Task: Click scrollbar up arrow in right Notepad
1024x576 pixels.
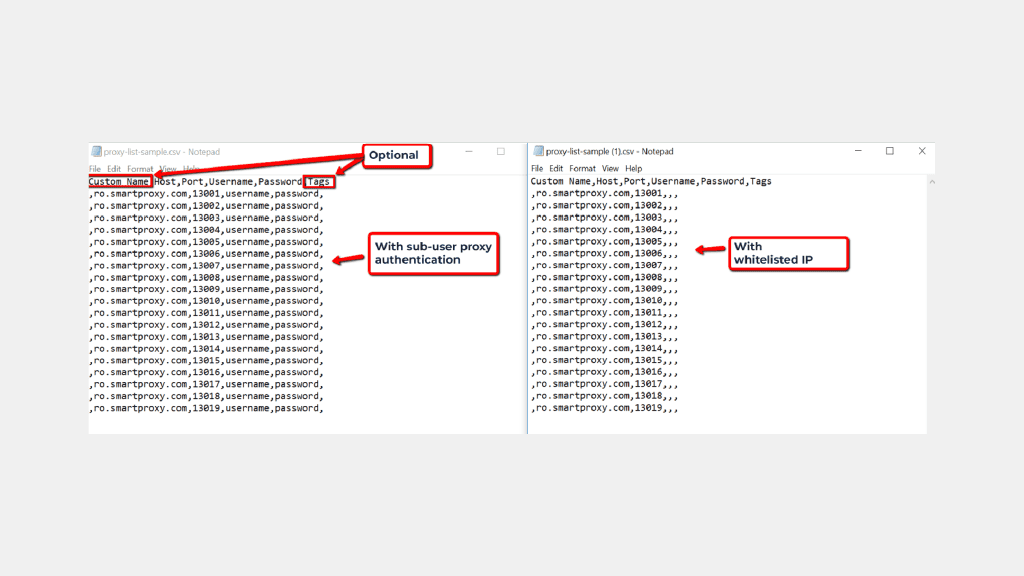Action: (x=932, y=182)
